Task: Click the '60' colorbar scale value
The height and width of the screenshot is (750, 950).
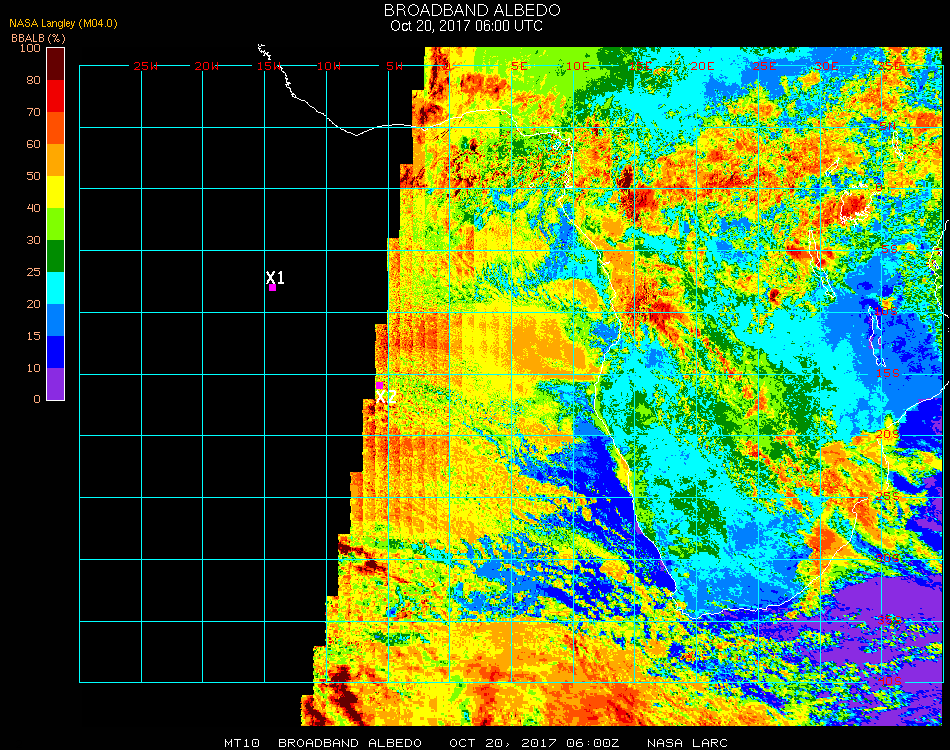Action: click(x=33, y=144)
